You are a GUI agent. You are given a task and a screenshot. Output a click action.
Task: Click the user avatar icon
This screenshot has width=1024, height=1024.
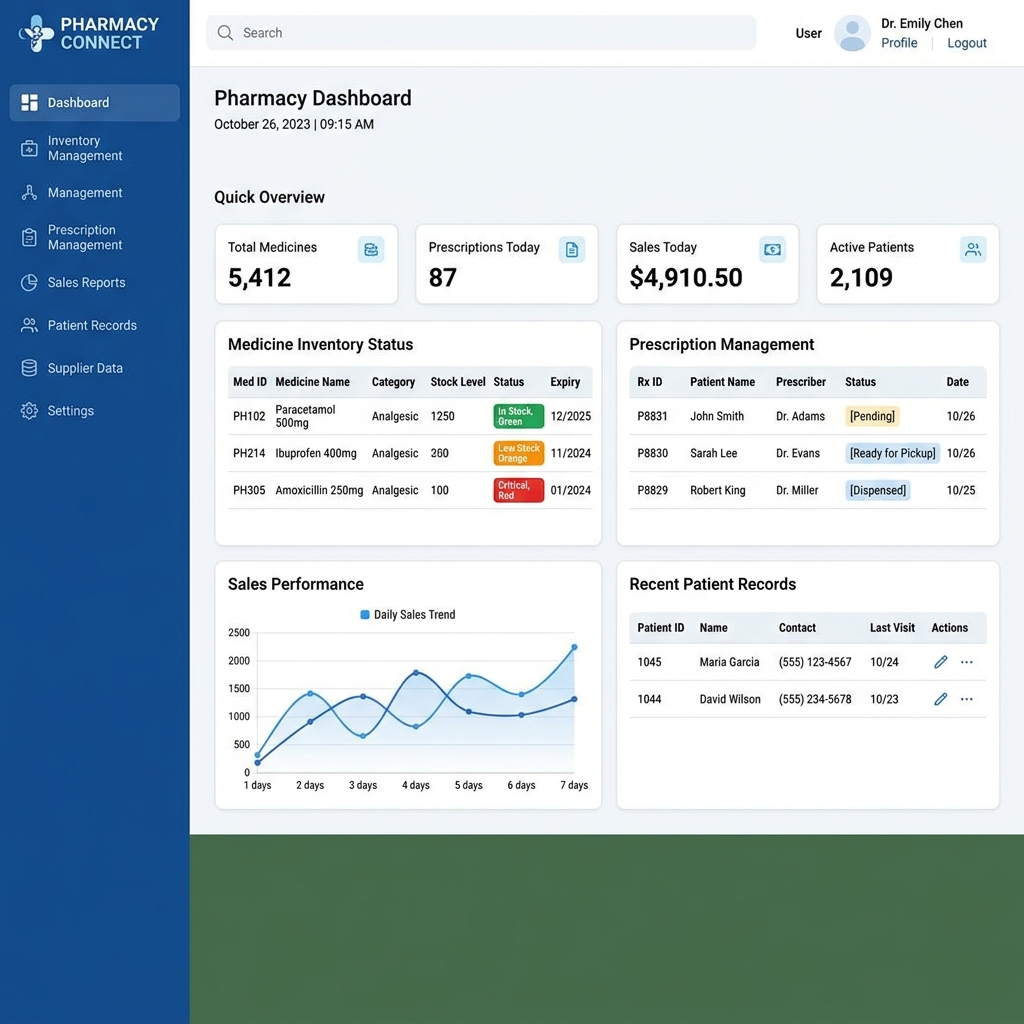[852, 33]
